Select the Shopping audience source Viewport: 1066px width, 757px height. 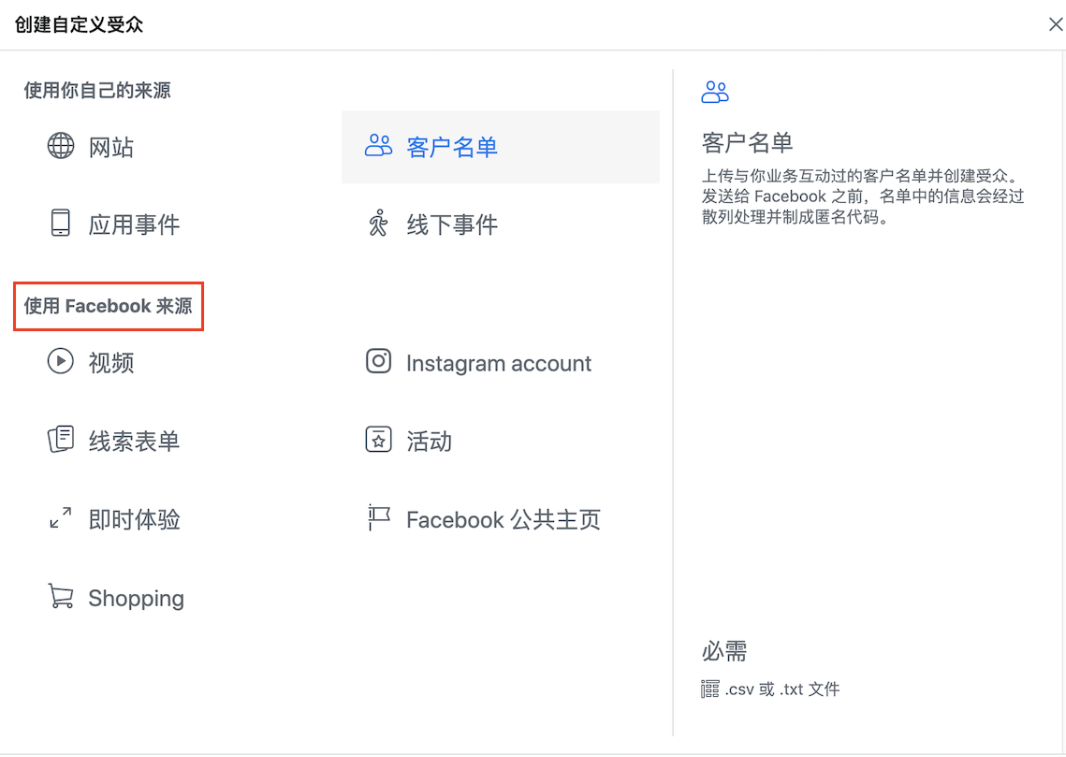coord(136,597)
